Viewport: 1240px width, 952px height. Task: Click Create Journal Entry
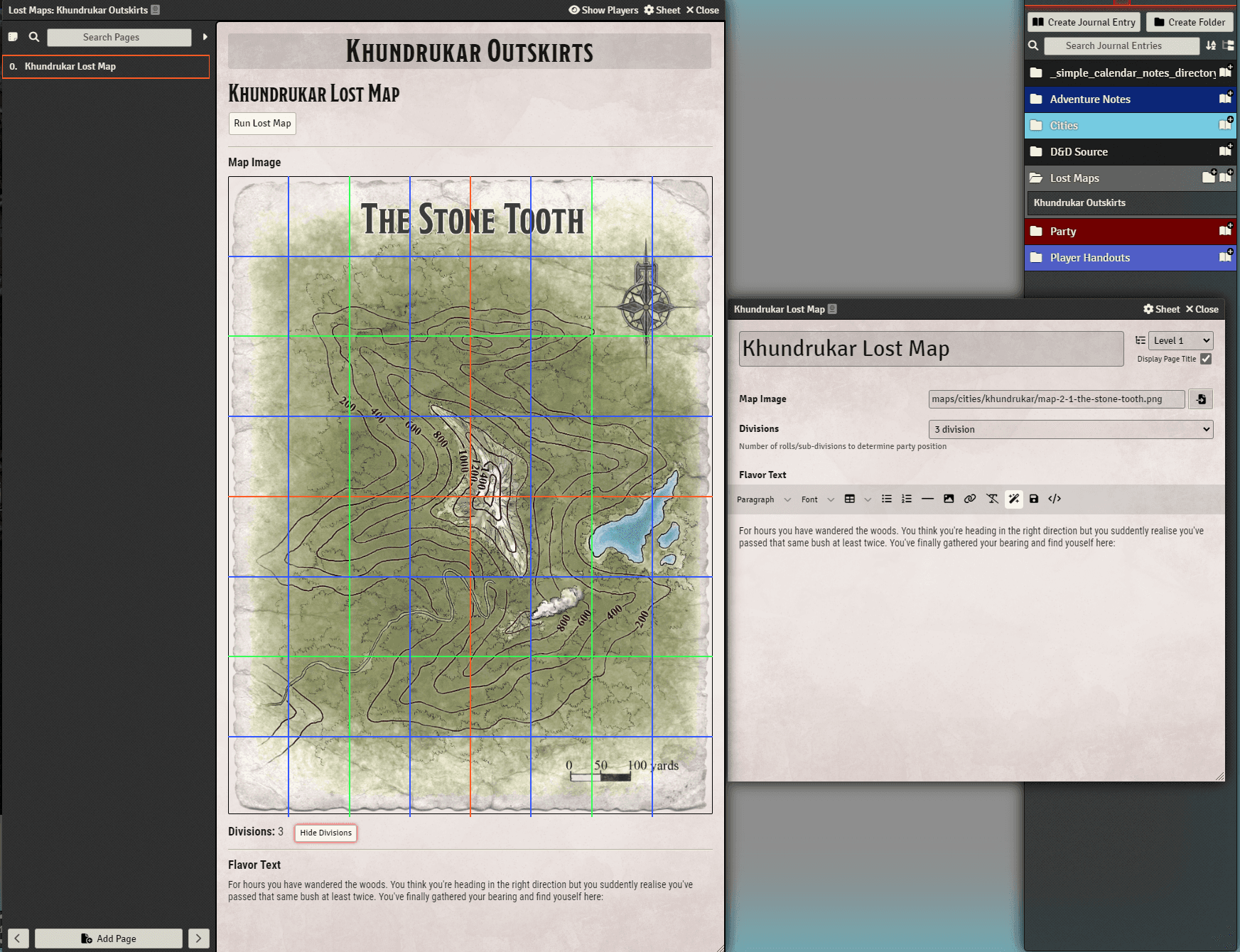coord(1083,21)
